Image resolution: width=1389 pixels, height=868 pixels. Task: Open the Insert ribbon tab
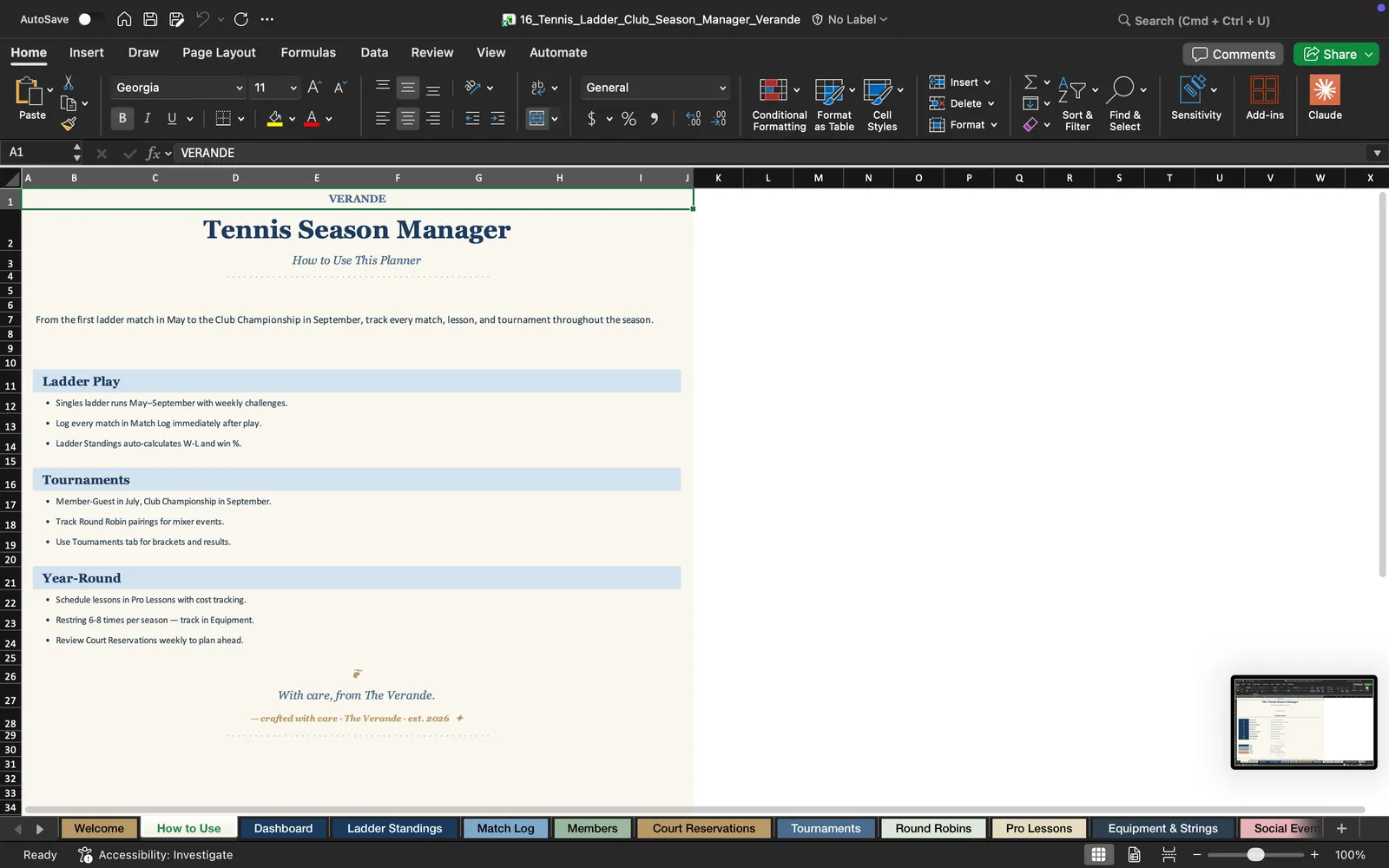pos(87,52)
